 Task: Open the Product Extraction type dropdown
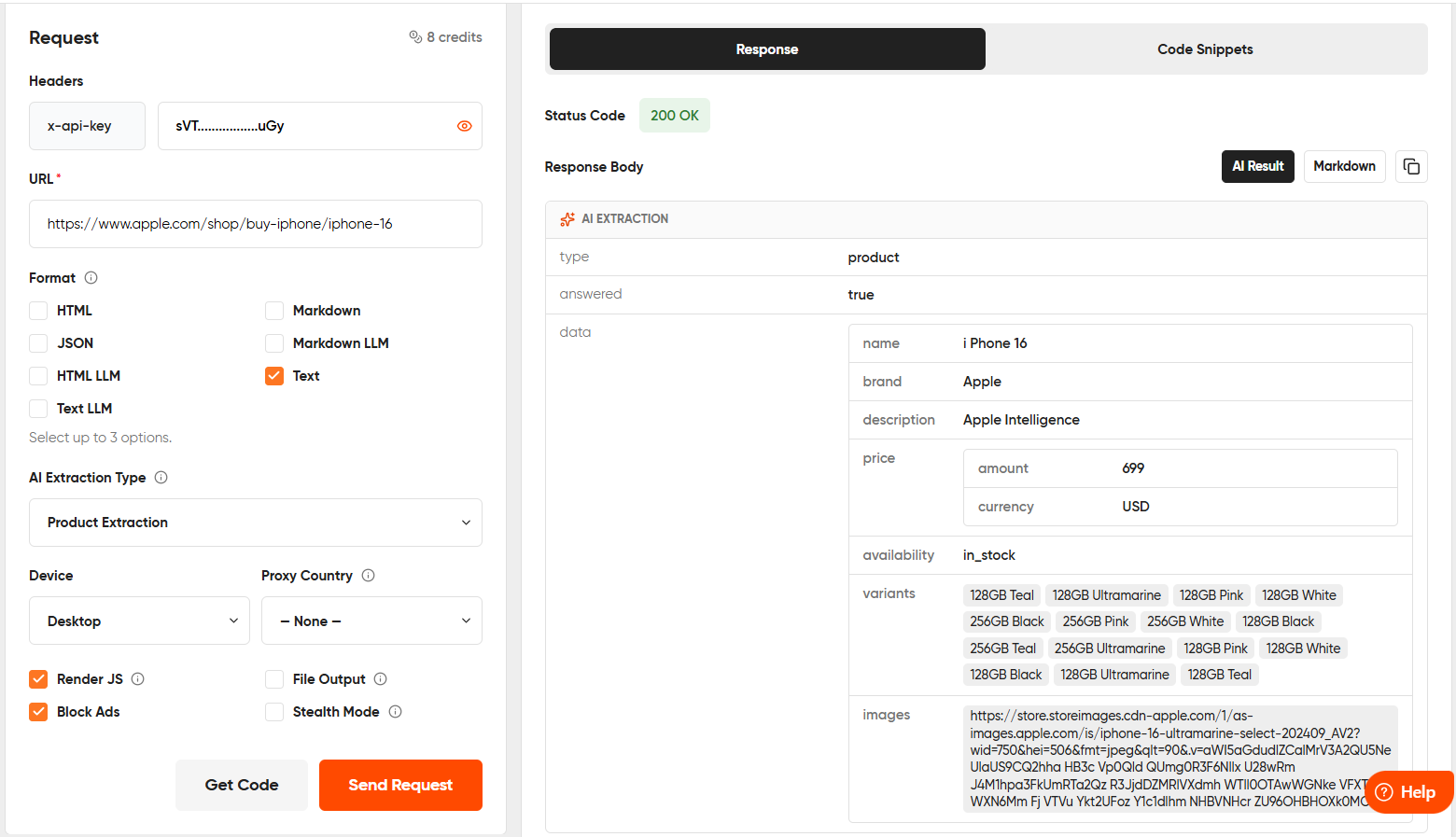click(256, 523)
